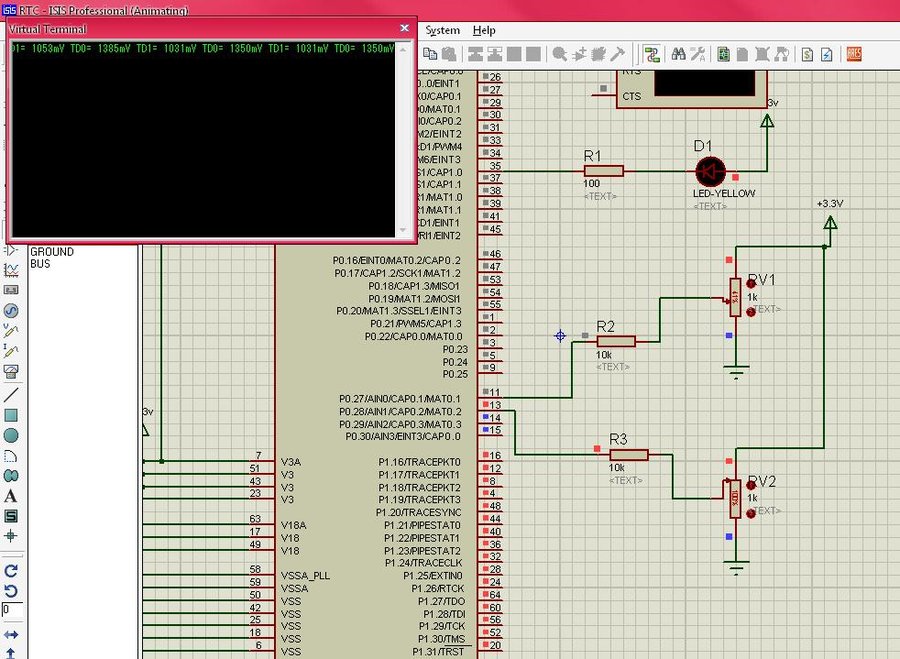The height and width of the screenshot is (659, 900).
Task: Select GROUND in the terminals list
Action: pos(52,252)
